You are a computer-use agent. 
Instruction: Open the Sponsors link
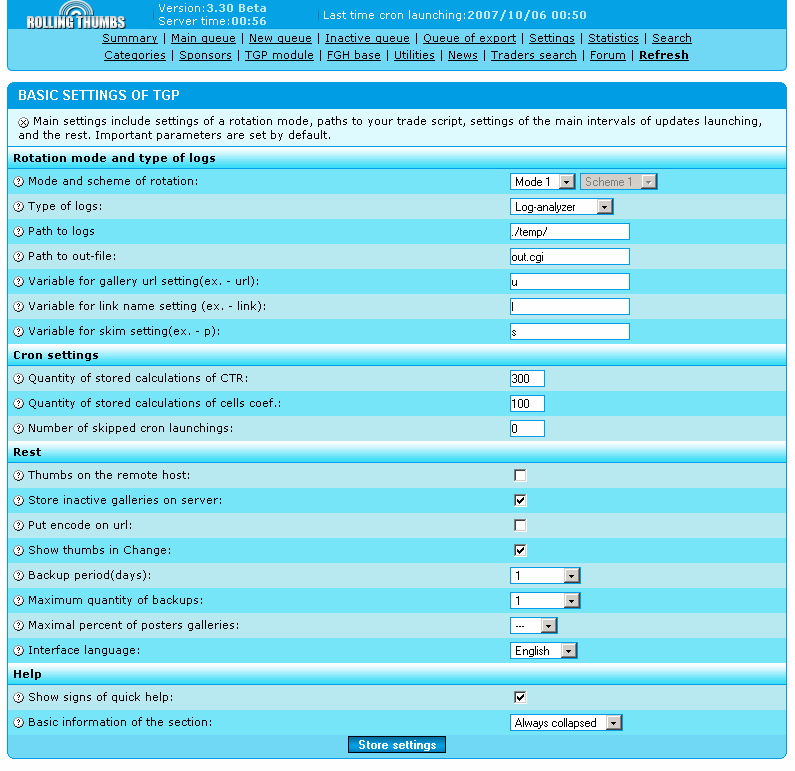click(x=205, y=55)
